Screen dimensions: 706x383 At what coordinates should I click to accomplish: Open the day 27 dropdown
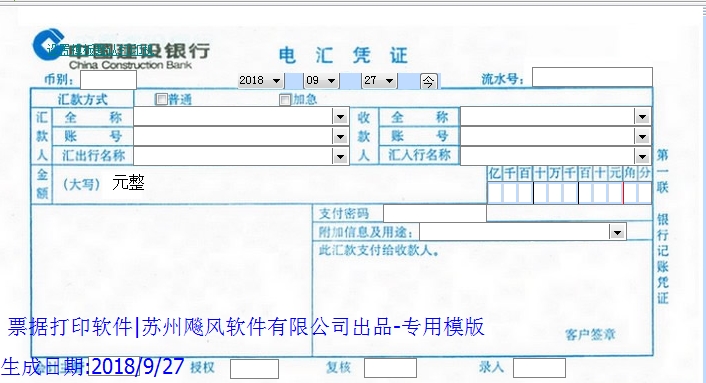tap(389, 81)
